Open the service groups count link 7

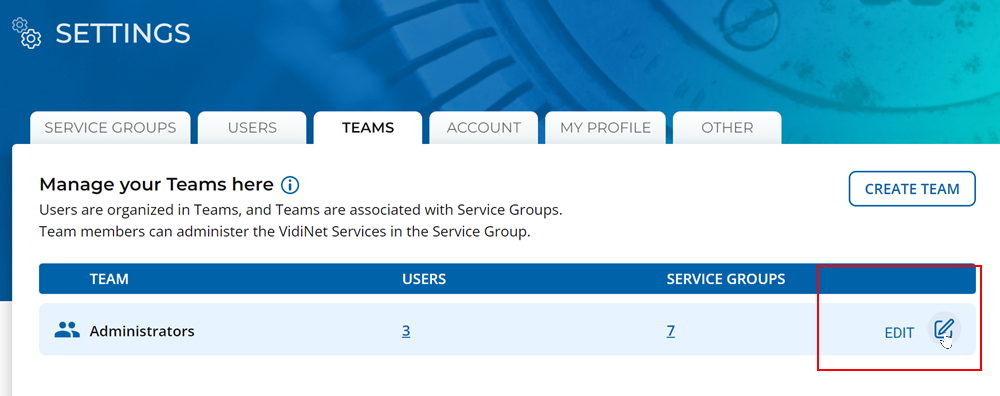coord(671,331)
